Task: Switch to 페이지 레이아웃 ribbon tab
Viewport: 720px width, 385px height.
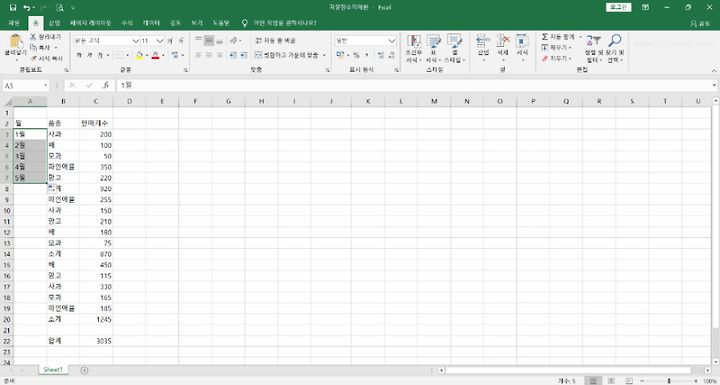Action: pyautogui.click(x=90, y=23)
